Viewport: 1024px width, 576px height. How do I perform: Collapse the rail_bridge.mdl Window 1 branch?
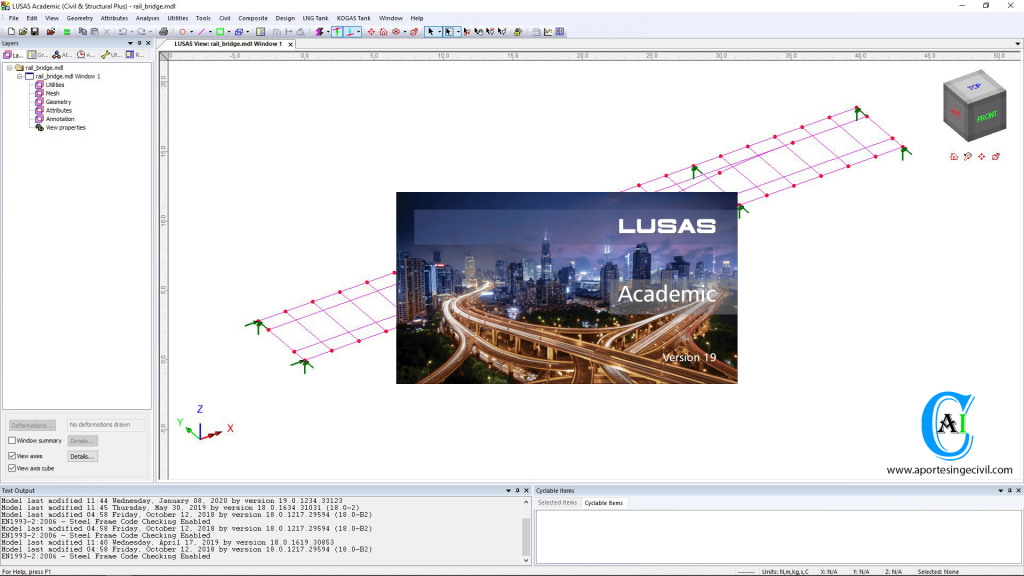pyautogui.click(x=19, y=76)
